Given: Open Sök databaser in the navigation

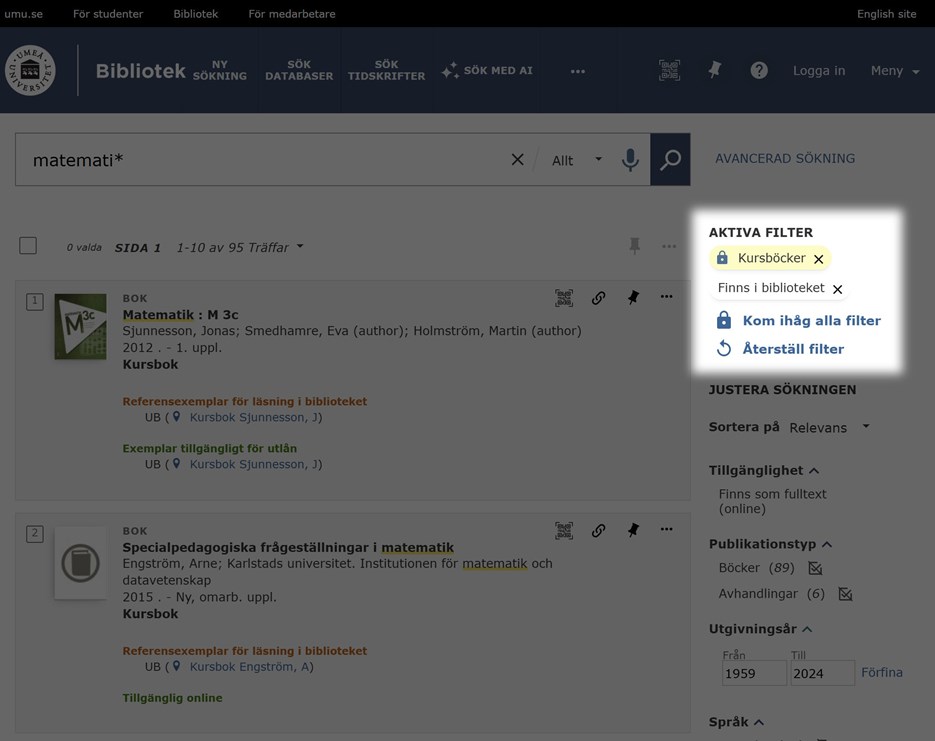Looking at the screenshot, I should click(x=299, y=70).
